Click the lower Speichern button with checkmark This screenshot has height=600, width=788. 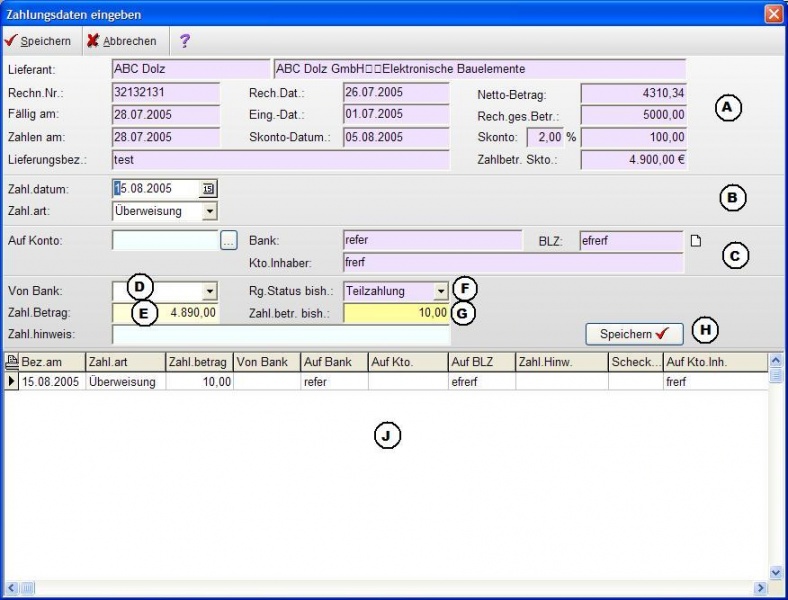(634, 334)
